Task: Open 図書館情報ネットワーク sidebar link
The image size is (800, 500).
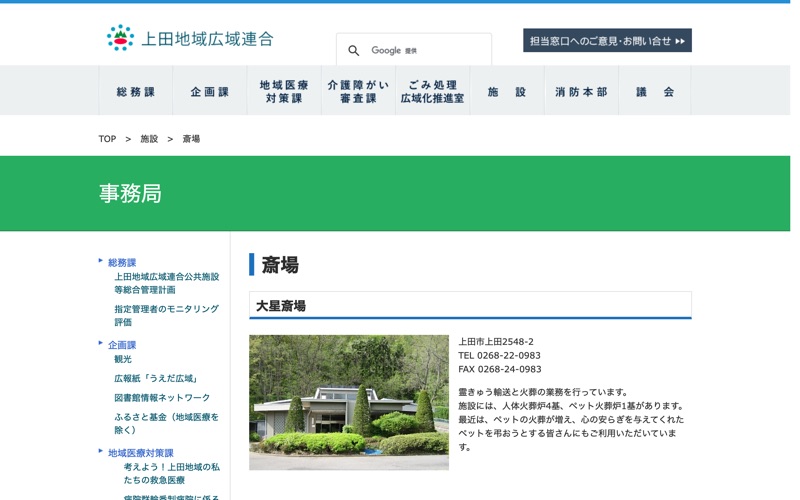Action: click(162, 397)
